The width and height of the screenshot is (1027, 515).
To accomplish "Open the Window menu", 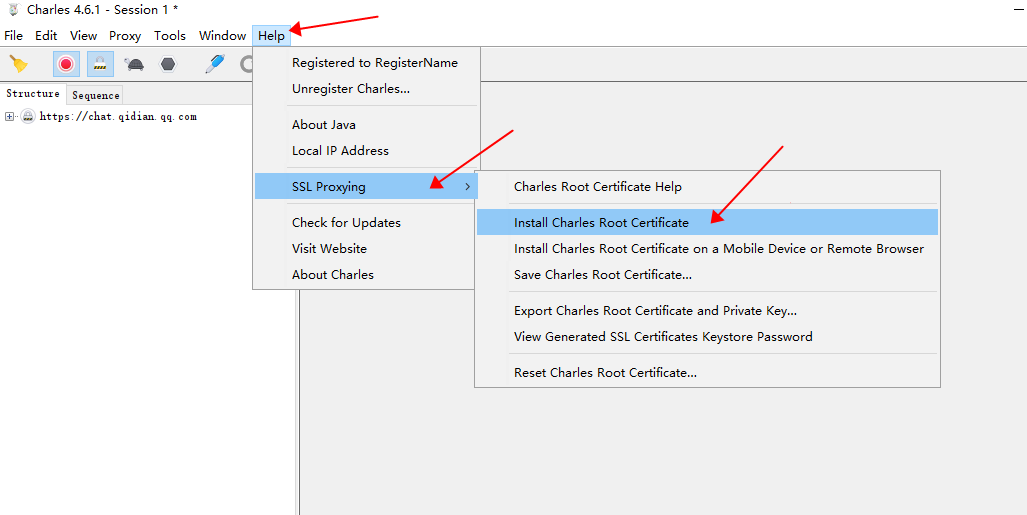I will pos(223,35).
